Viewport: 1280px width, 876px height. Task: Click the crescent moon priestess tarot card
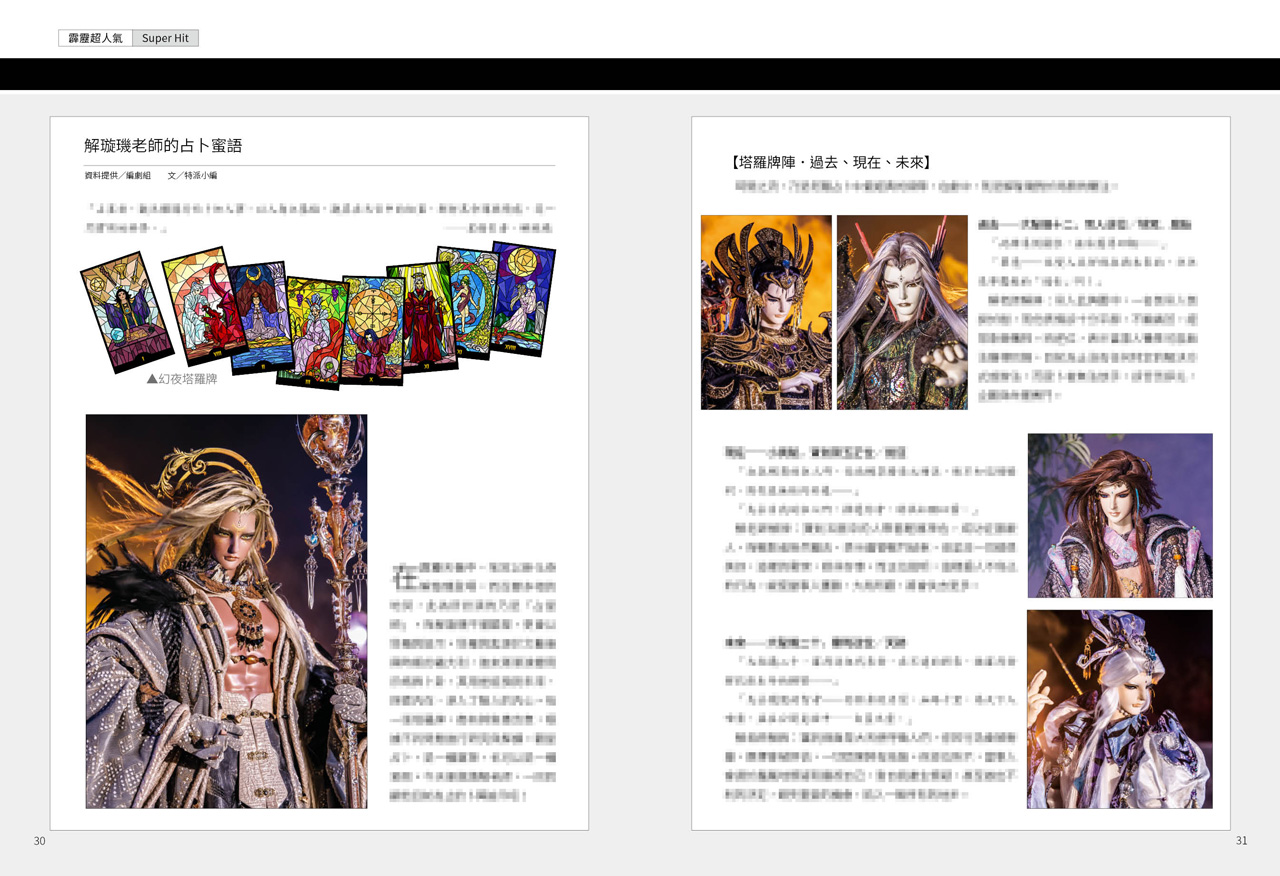point(260,317)
